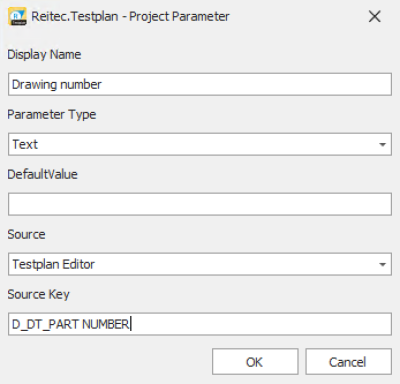This screenshot has height=384, width=400.
Task: Click the Source Key label
Action: point(38,294)
